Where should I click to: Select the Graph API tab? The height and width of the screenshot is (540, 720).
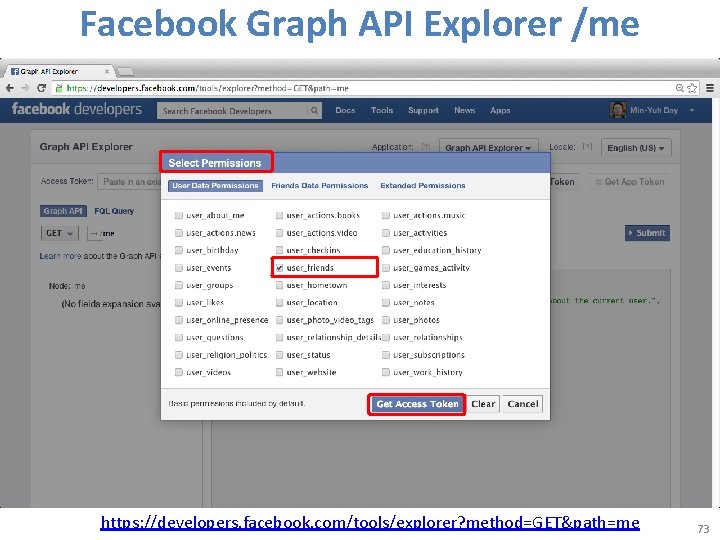(63, 211)
